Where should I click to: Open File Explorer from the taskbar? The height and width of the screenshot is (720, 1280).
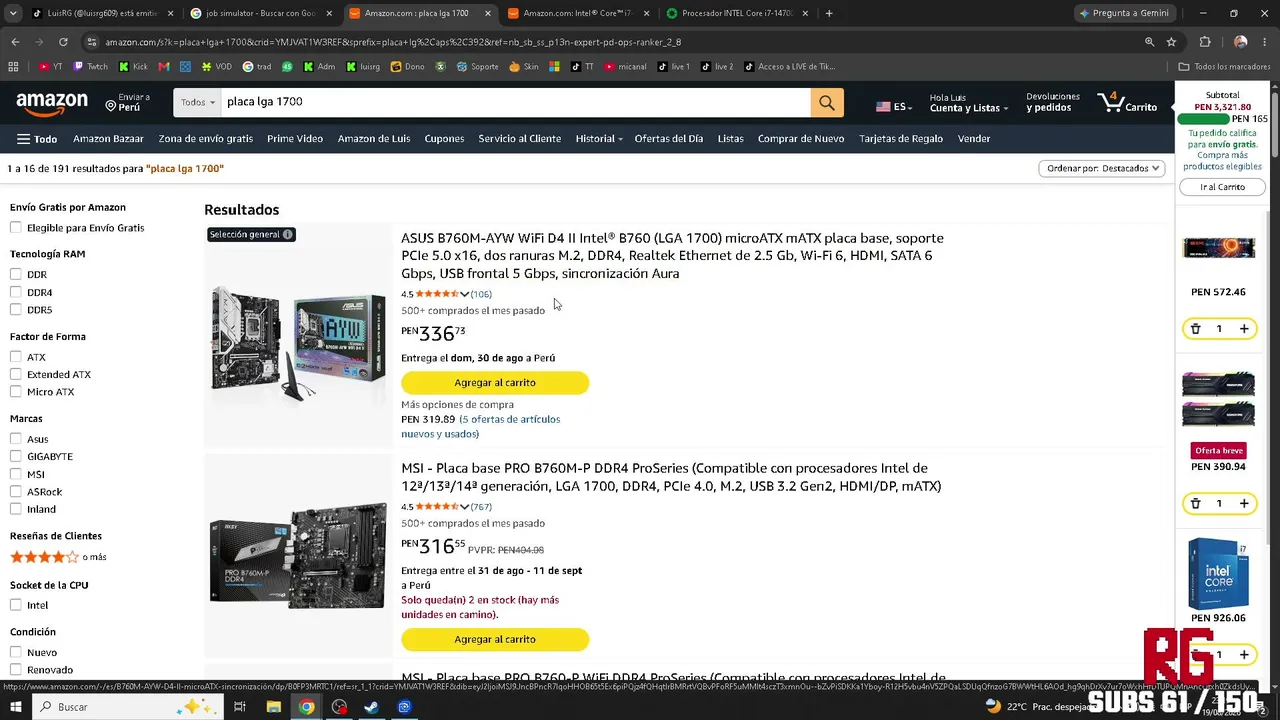273,707
